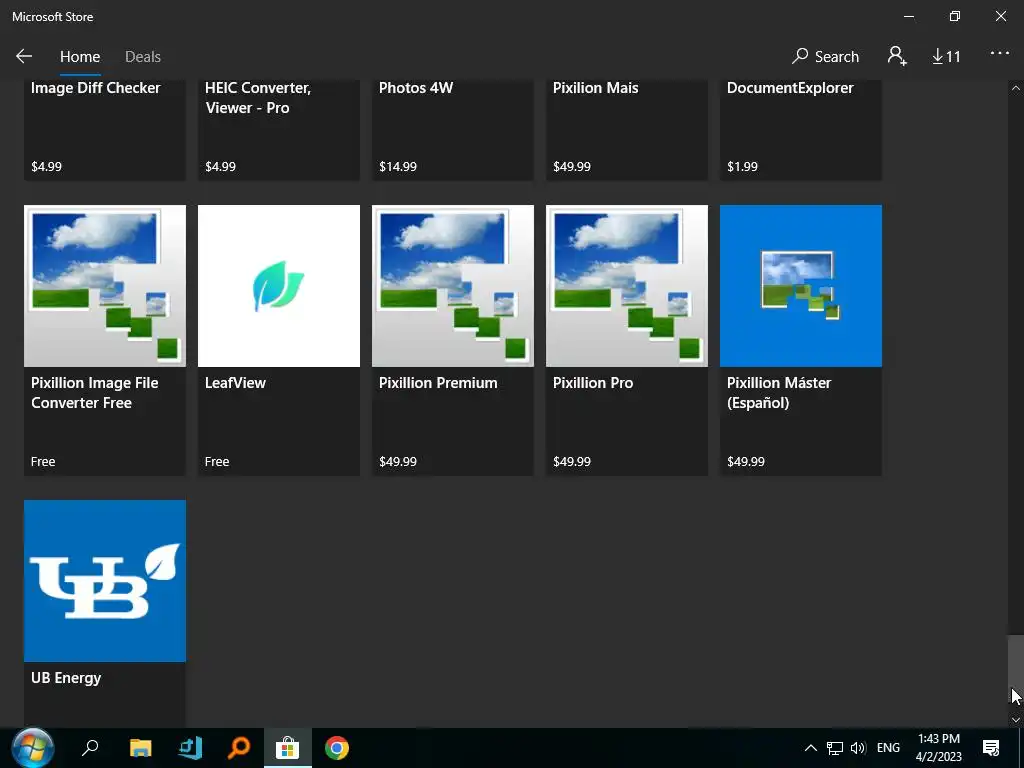1024x768 pixels.
Task: Click the scrollbar down arrow
Action: click(1016, 720)
